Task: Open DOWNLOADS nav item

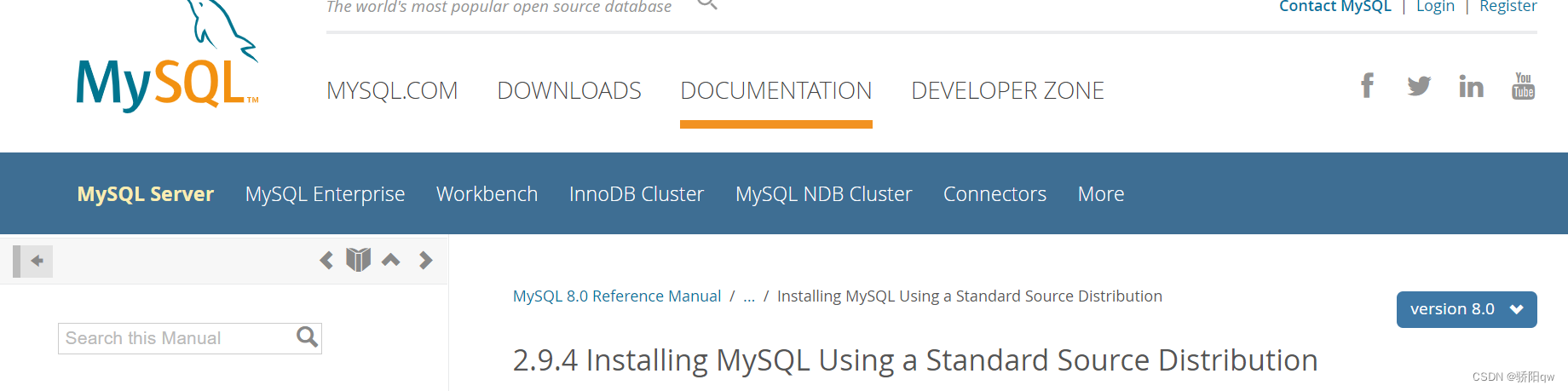Action: point(569,90)
